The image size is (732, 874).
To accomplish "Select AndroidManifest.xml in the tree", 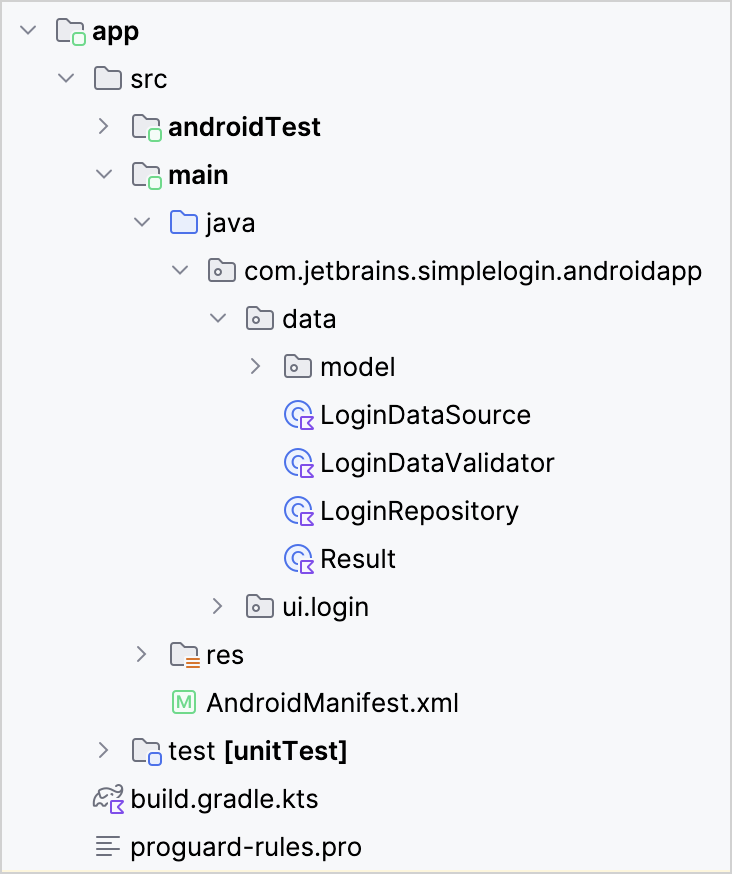I will tap(332, 703).
